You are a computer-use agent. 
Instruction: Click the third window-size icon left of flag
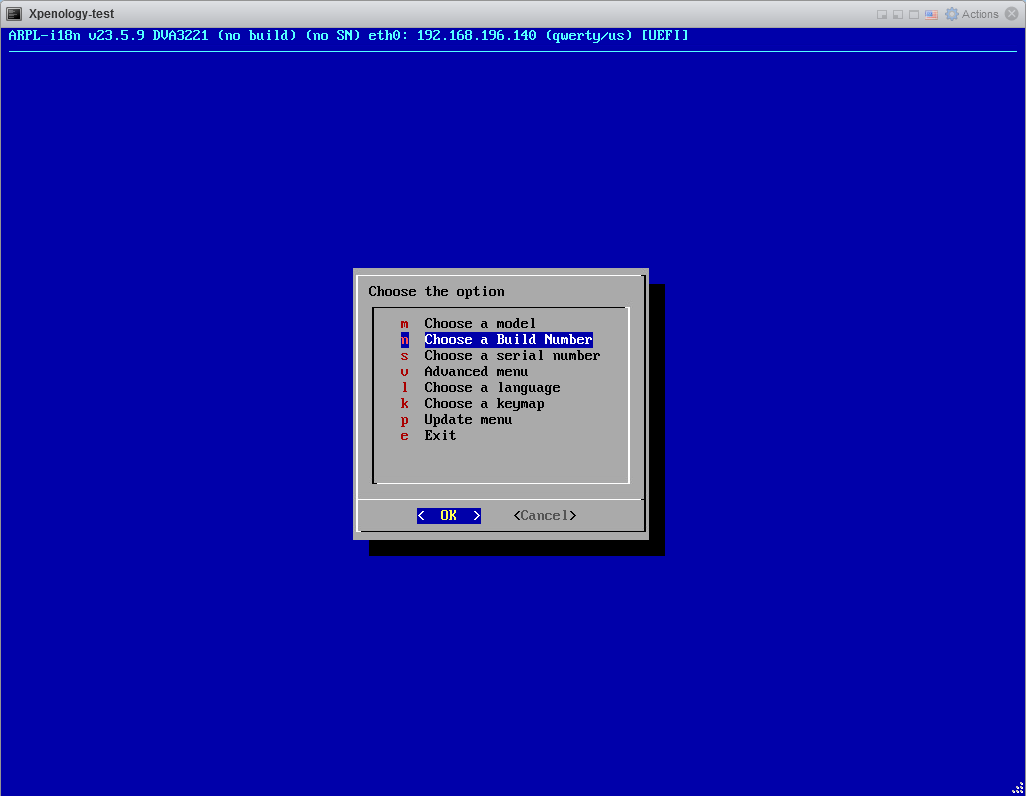(x=914, y=14)
